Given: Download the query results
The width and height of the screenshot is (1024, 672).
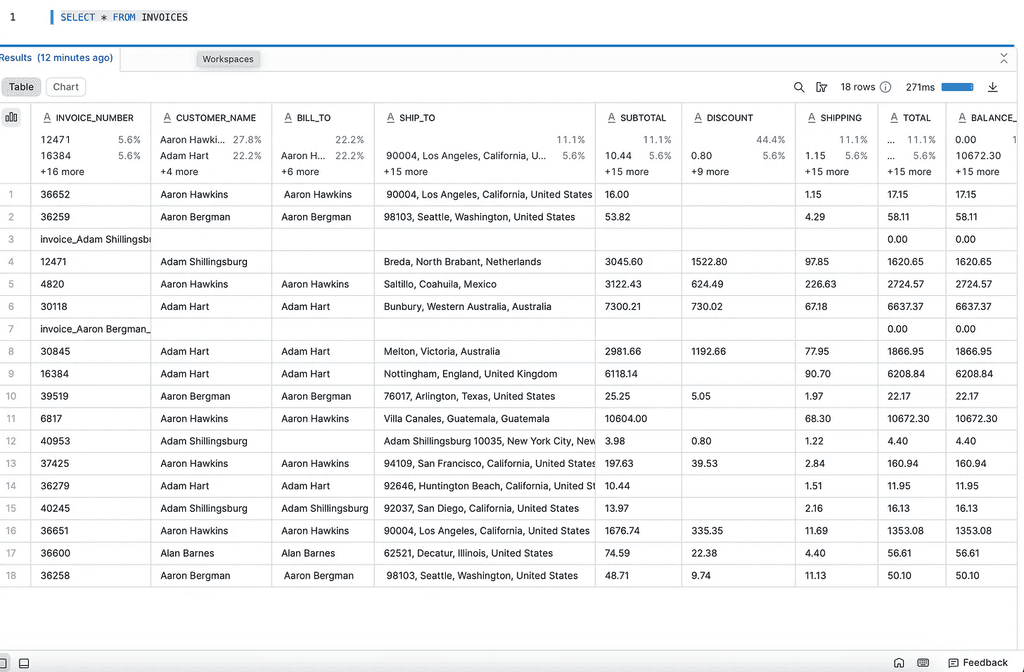Looking at the screenshot, I should point(993,87).
